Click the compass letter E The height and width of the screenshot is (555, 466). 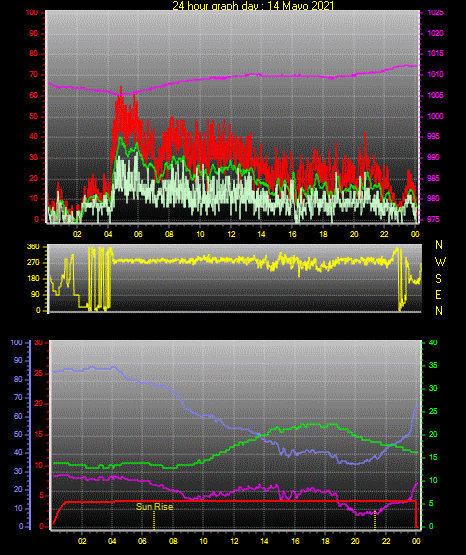[x=438, y=295]
